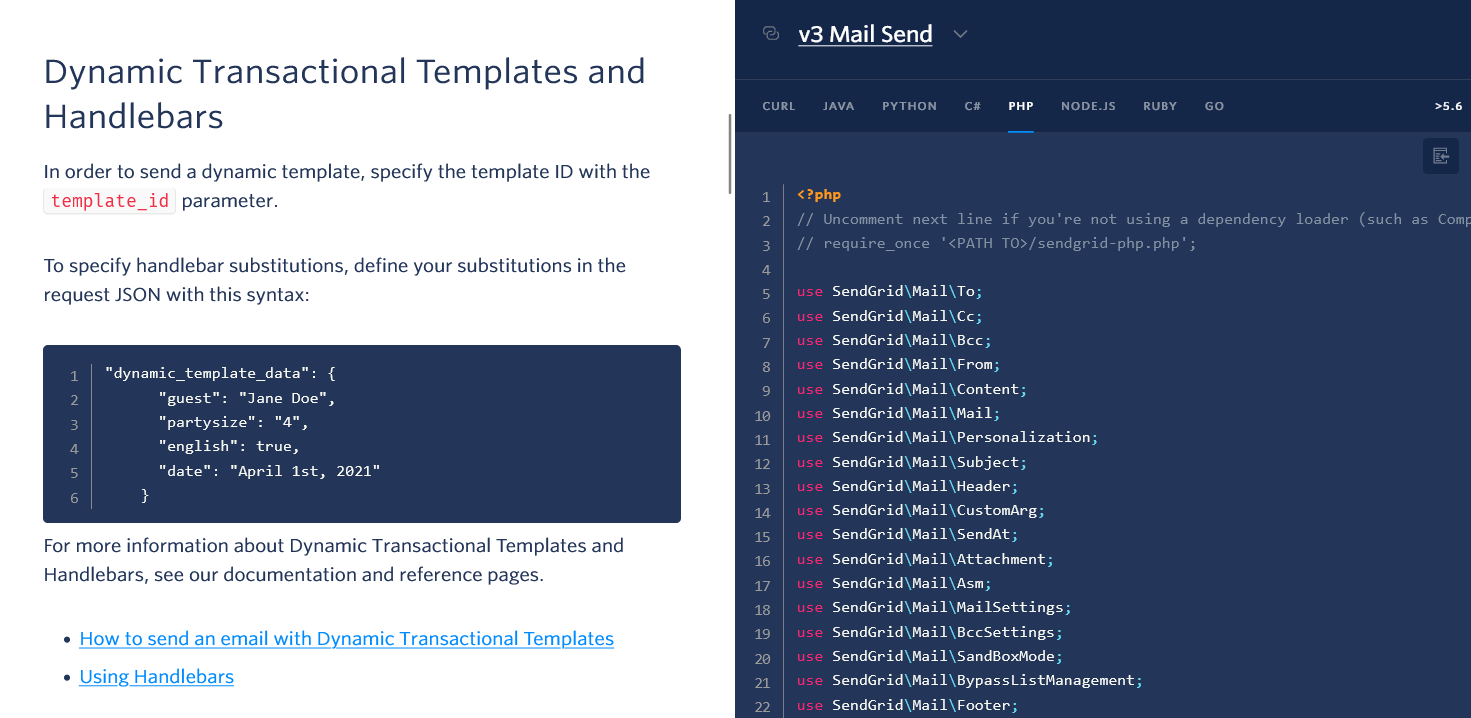Click the use SendGrid\Mail\Cc; line
This screenshot has height=718, width=1471.
[x=890, y=316]
